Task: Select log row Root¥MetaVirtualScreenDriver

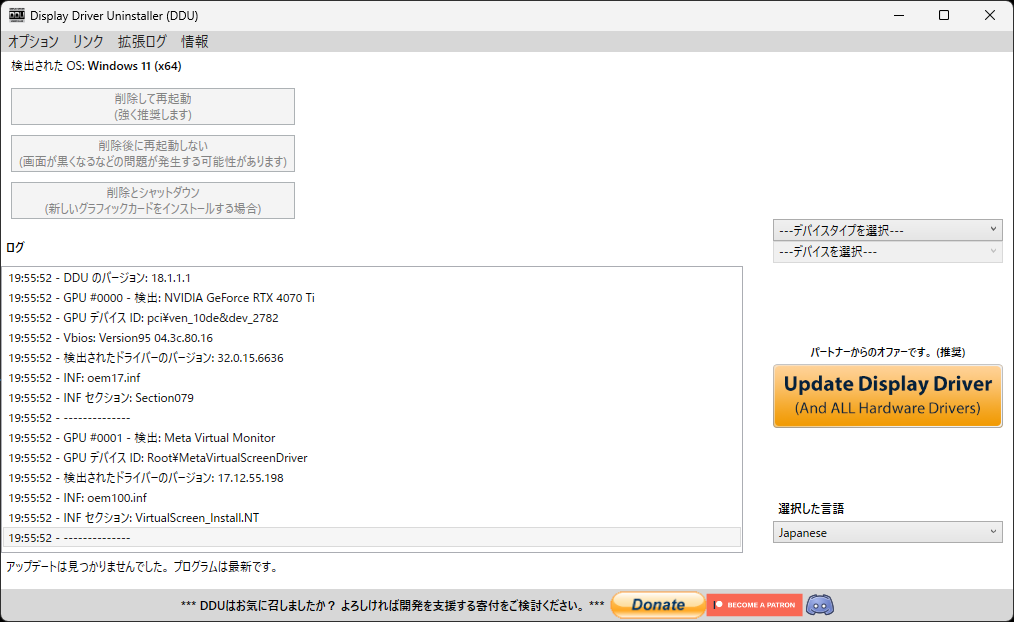Action: click(x=372, y=458)
